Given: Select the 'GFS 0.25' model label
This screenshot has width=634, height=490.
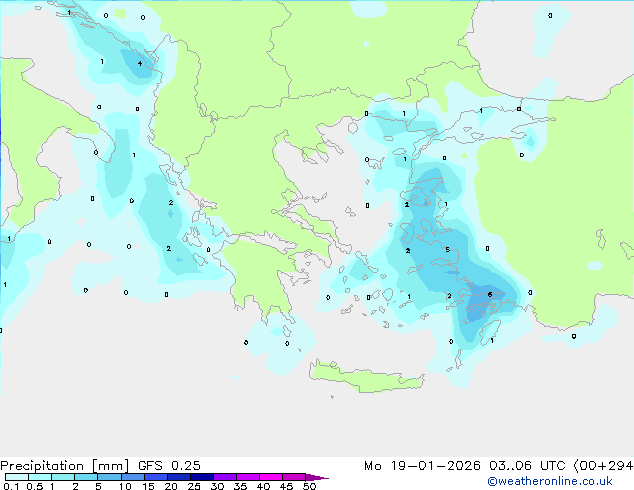Looking at the screenshot, I should coord(169,466).
